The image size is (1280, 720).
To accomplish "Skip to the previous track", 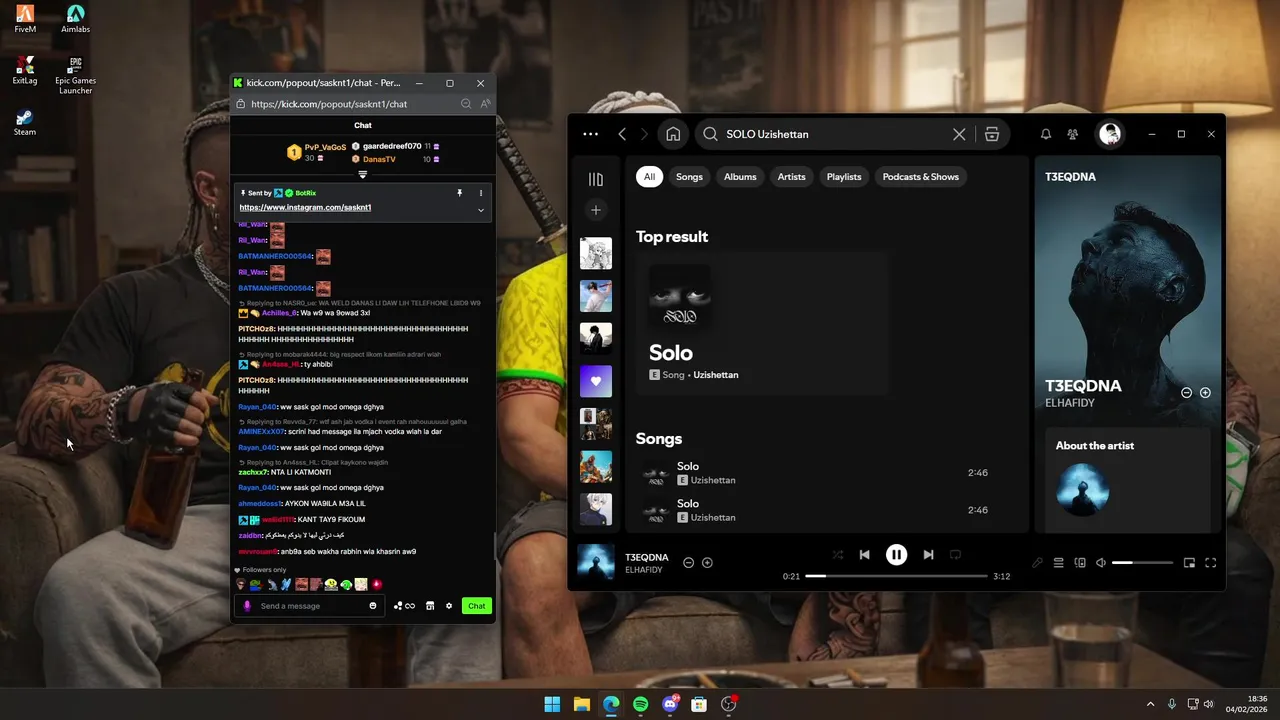I will coord(864,555).
